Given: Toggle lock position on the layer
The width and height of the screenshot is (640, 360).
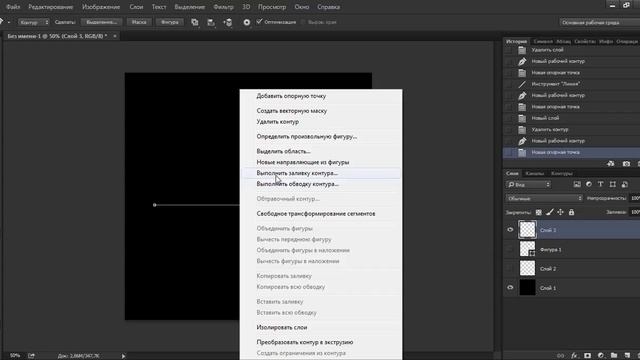Looking at the screenshot, I should click(560, 212).
